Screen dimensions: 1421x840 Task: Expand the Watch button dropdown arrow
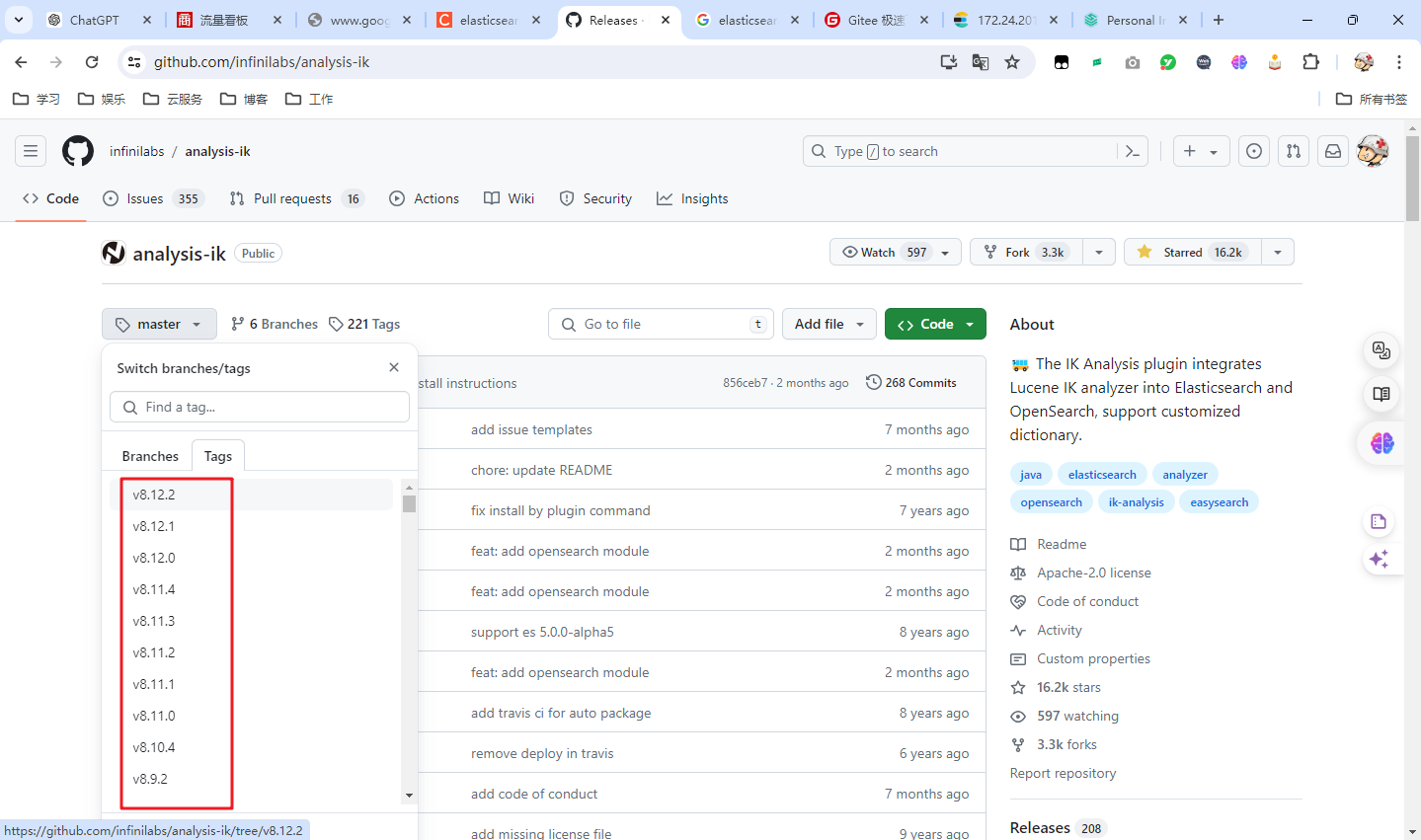tap(946, 252)
